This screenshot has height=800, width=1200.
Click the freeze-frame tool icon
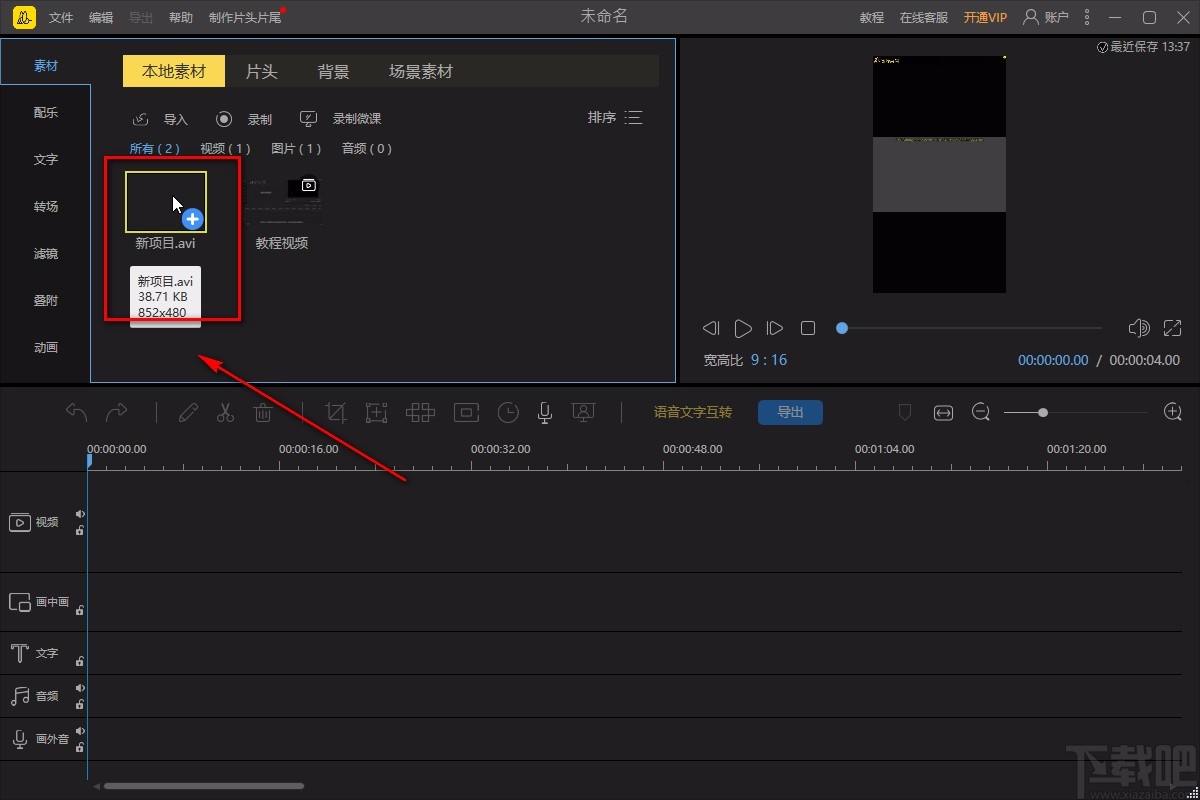click(x=466, y=412)
